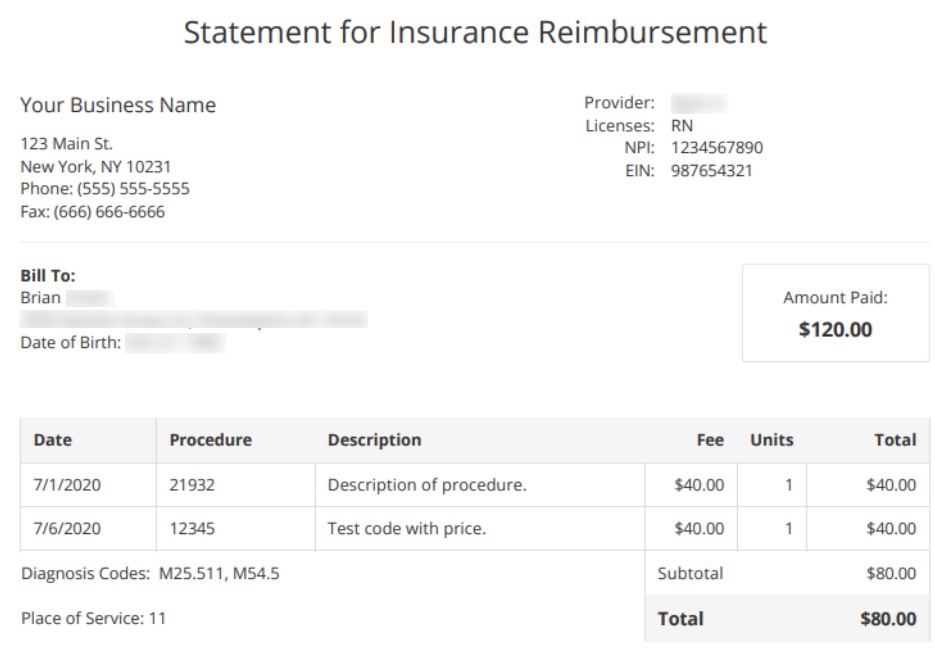Click the Place of Service: 11 text
935x652 pixels.
[93, 618]
